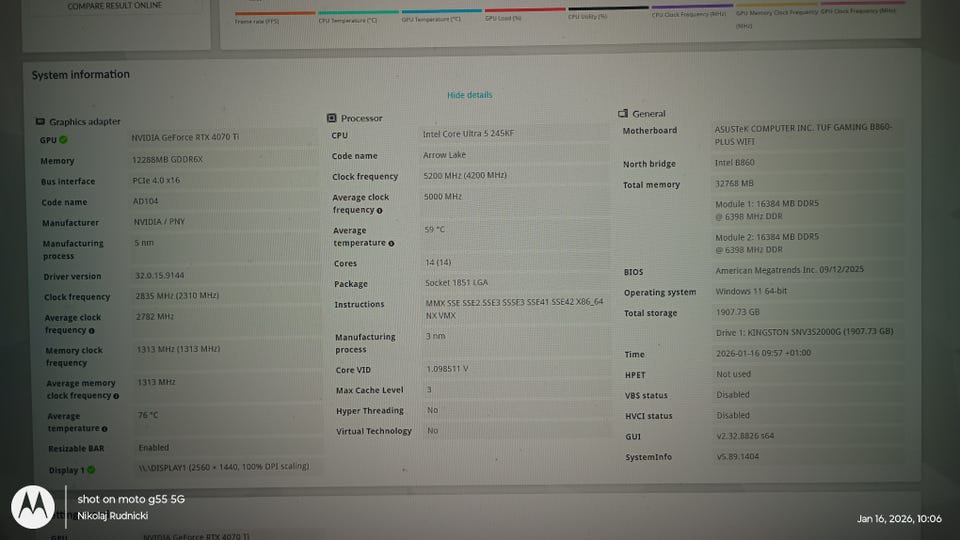960x540 pixels.
Task: Click the GUI version v2.32.8826 s64 value
Action: pyautogui.click(x=745, y=436)
